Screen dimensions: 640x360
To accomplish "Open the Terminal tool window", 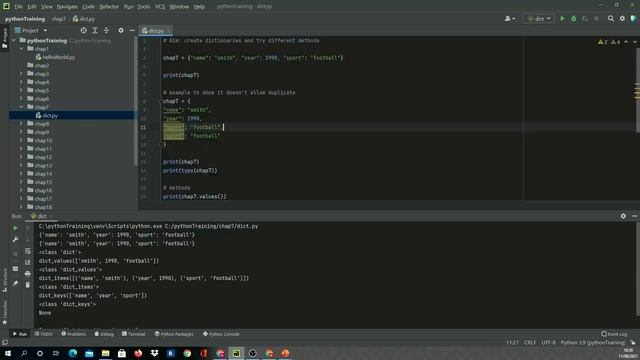I will tap(133, 334).
